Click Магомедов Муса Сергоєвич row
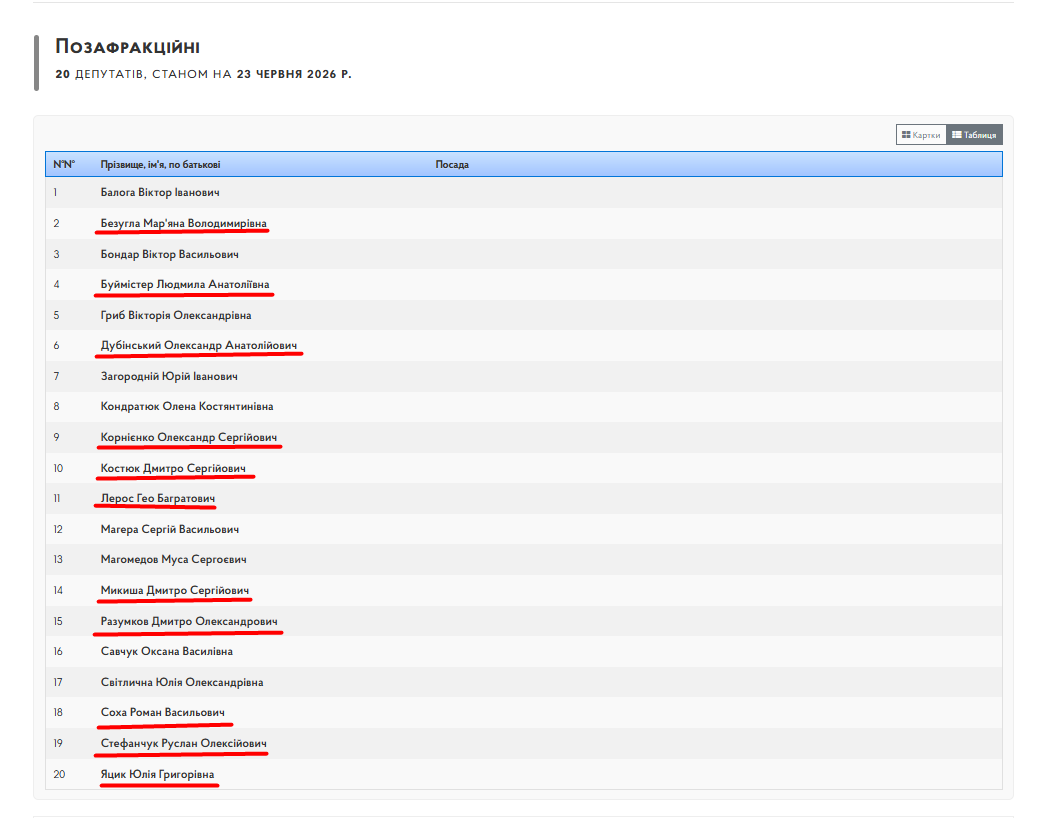The width and height of the screenshot is (1046, 818). tap(524, 559)
